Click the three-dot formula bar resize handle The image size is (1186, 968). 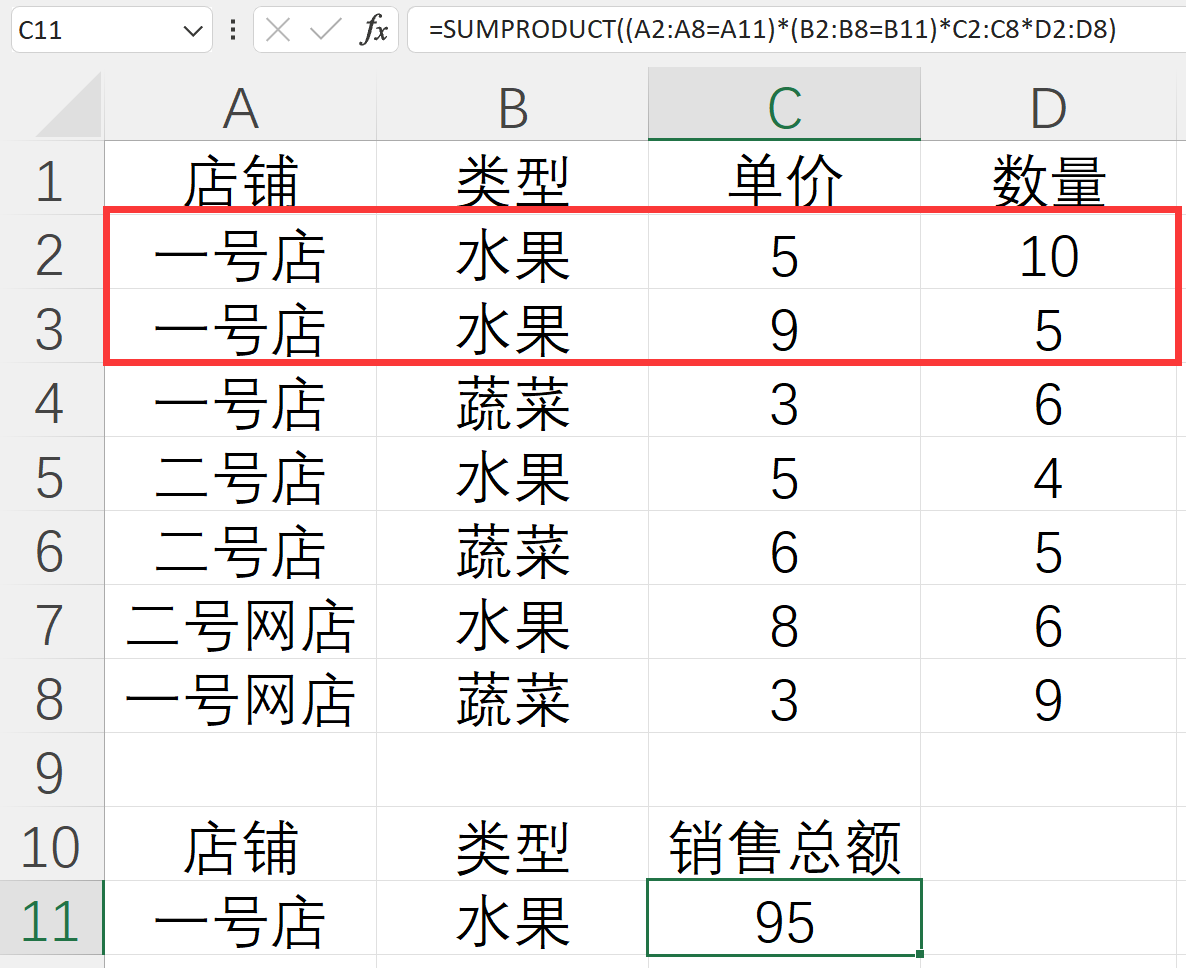coord(233,30)
